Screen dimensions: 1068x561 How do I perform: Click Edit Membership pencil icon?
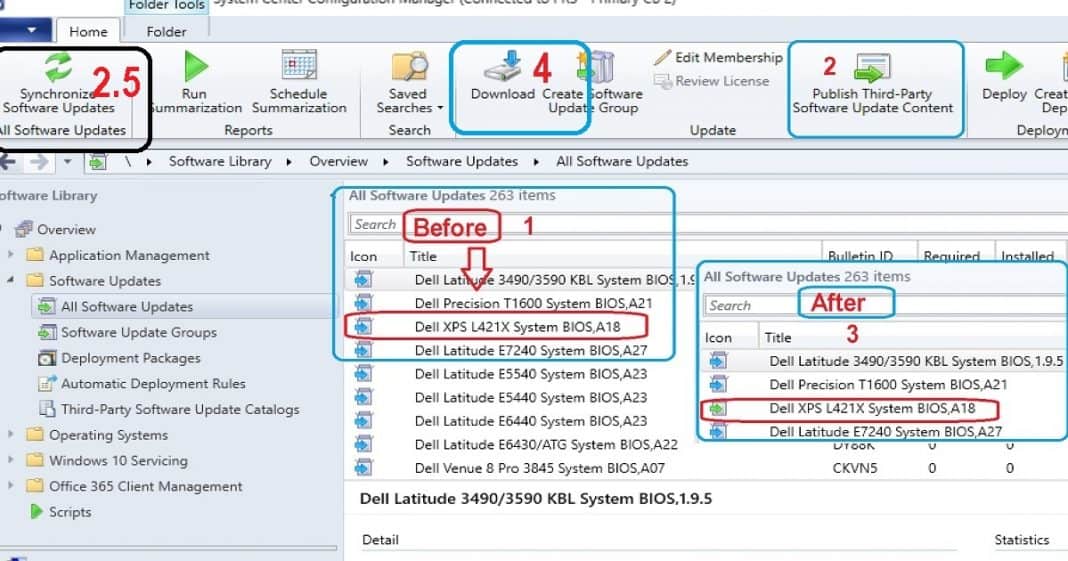click(663, 57)
